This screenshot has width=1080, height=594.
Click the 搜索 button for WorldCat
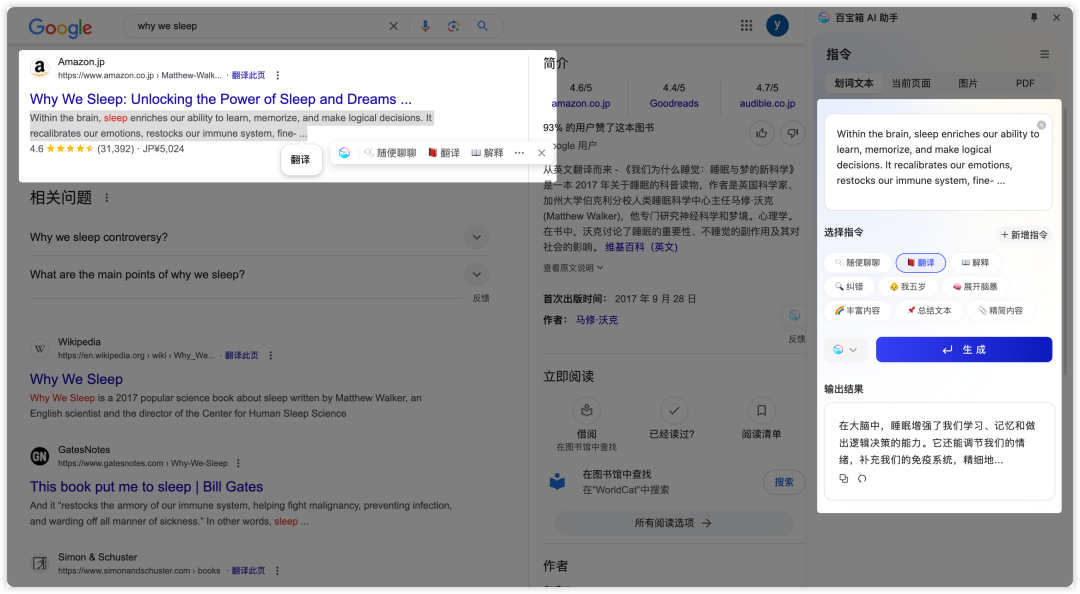point(784,482)
